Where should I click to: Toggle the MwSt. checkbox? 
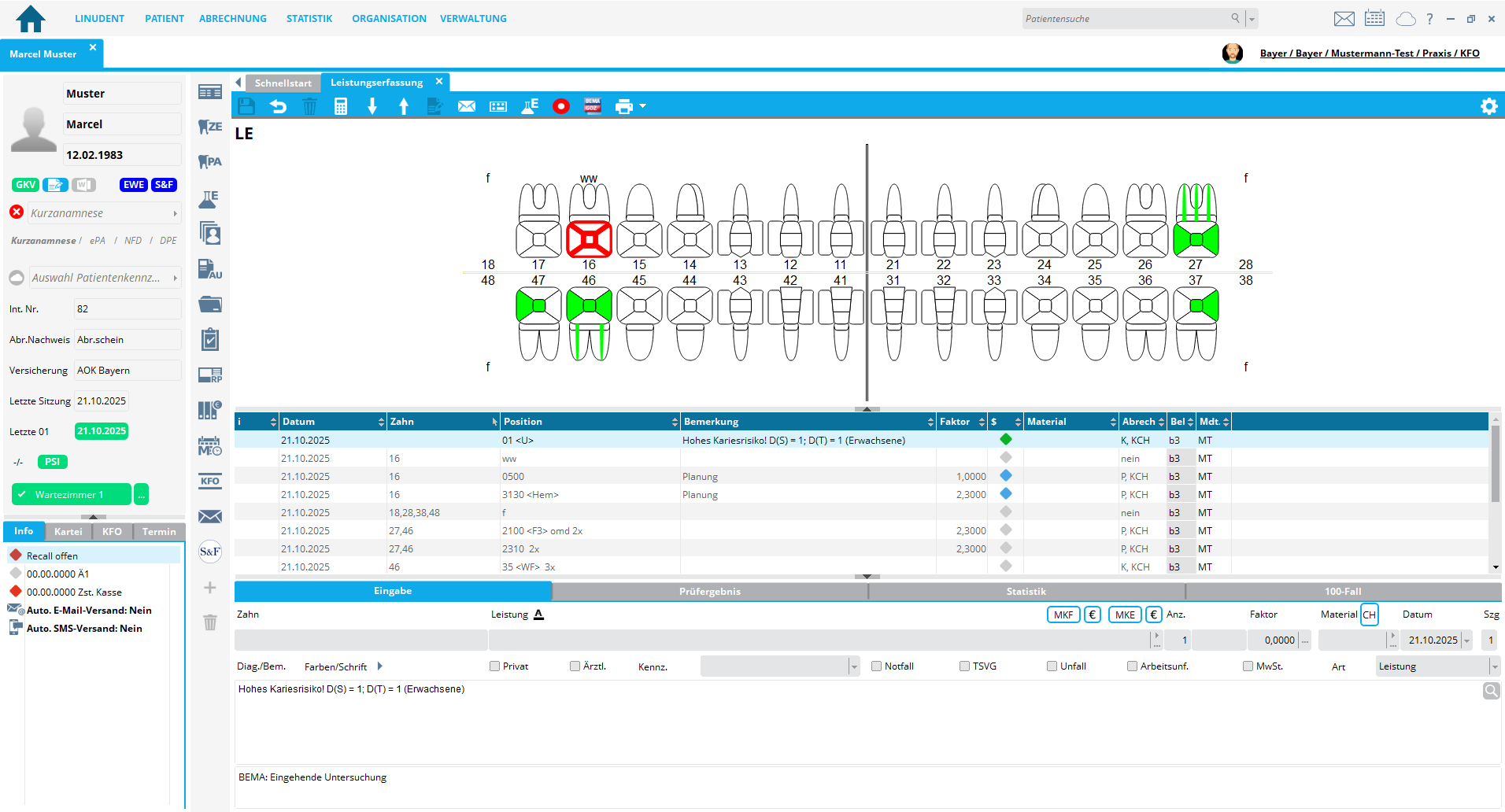[1248, 666]
